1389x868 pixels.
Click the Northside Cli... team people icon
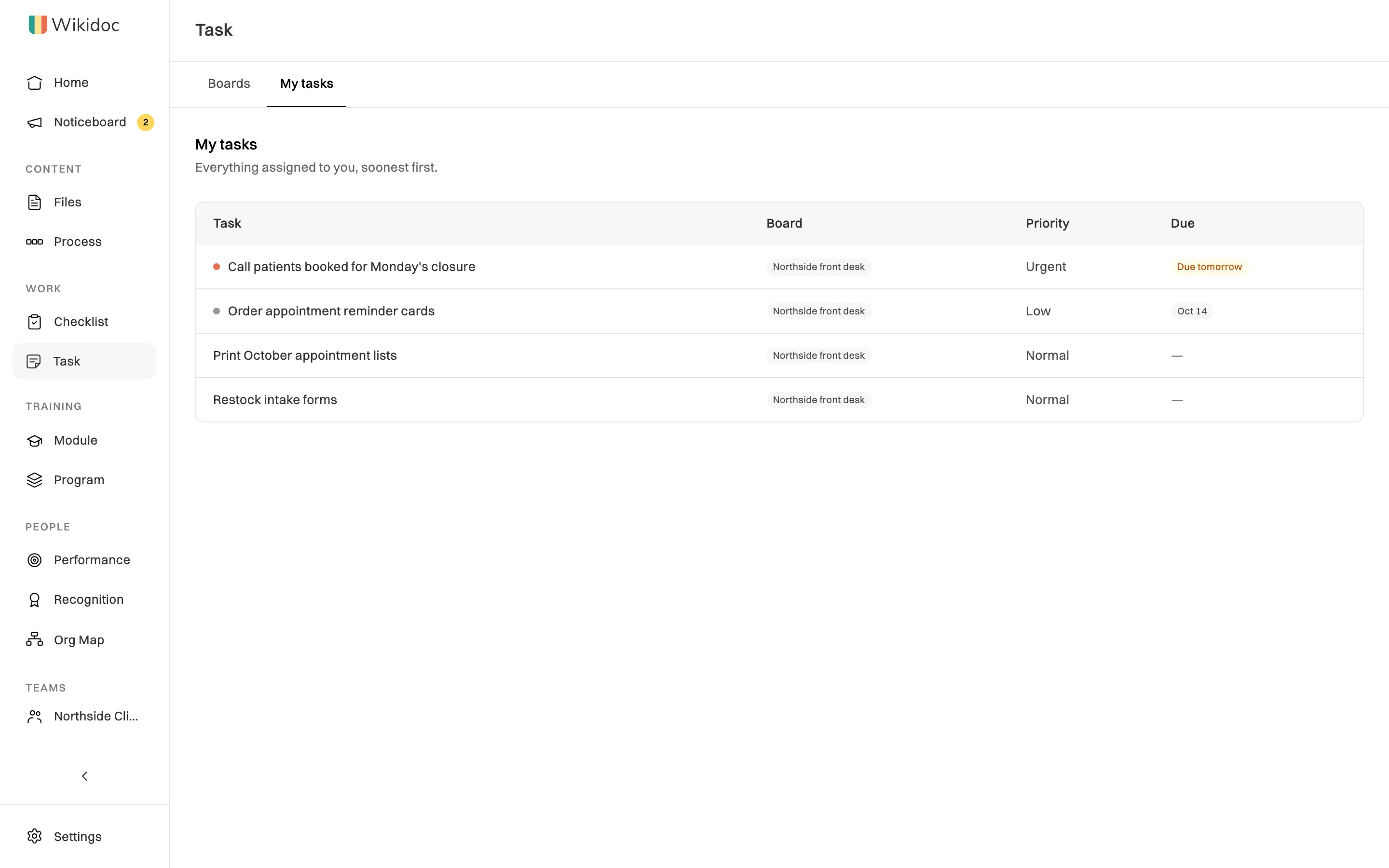coord(34,716)
